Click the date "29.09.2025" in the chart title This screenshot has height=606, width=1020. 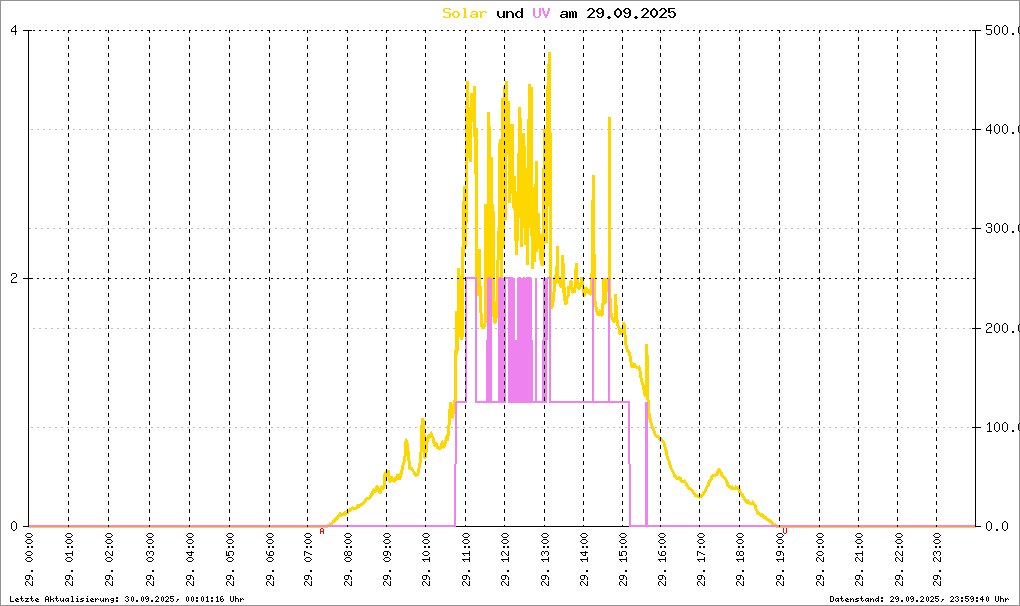click(x=631, y=14)
